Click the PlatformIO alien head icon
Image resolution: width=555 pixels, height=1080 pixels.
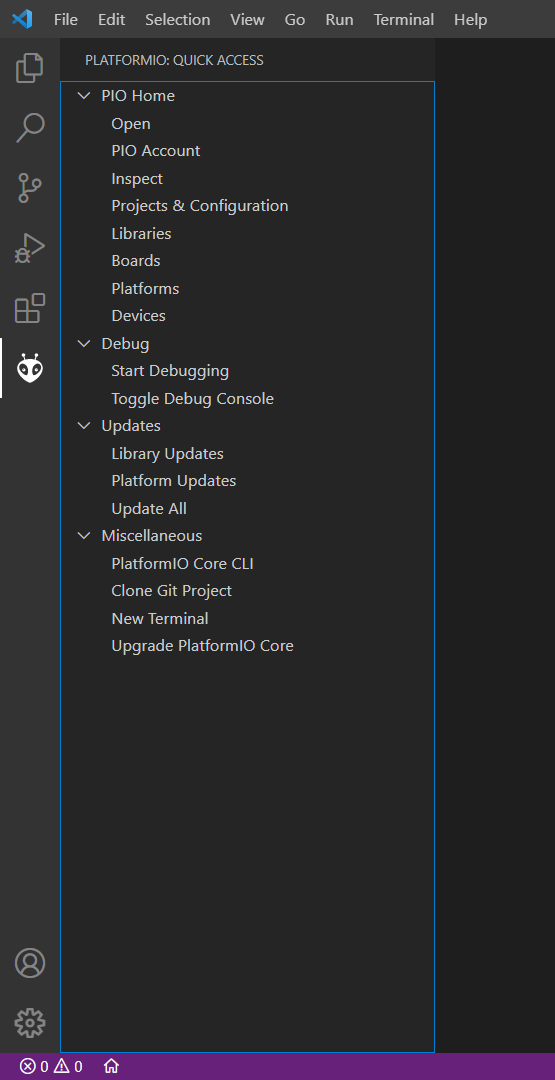pyautogui.click(x=30, y=368)
